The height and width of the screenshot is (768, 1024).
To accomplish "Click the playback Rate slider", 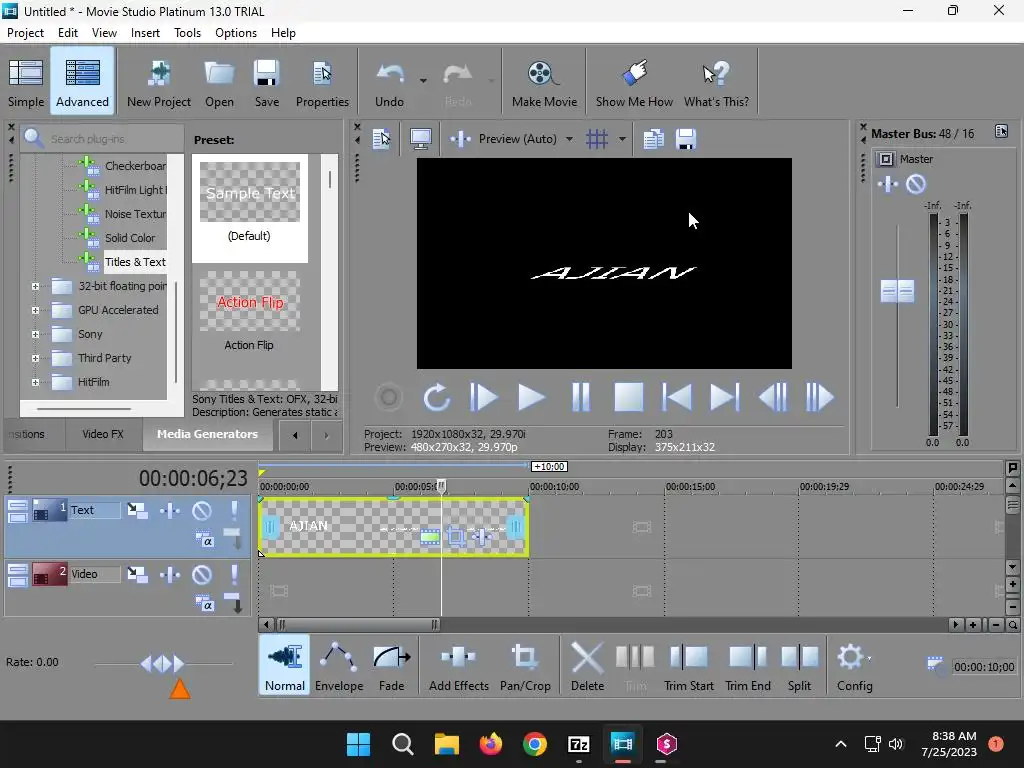I will tap(163, 664).
